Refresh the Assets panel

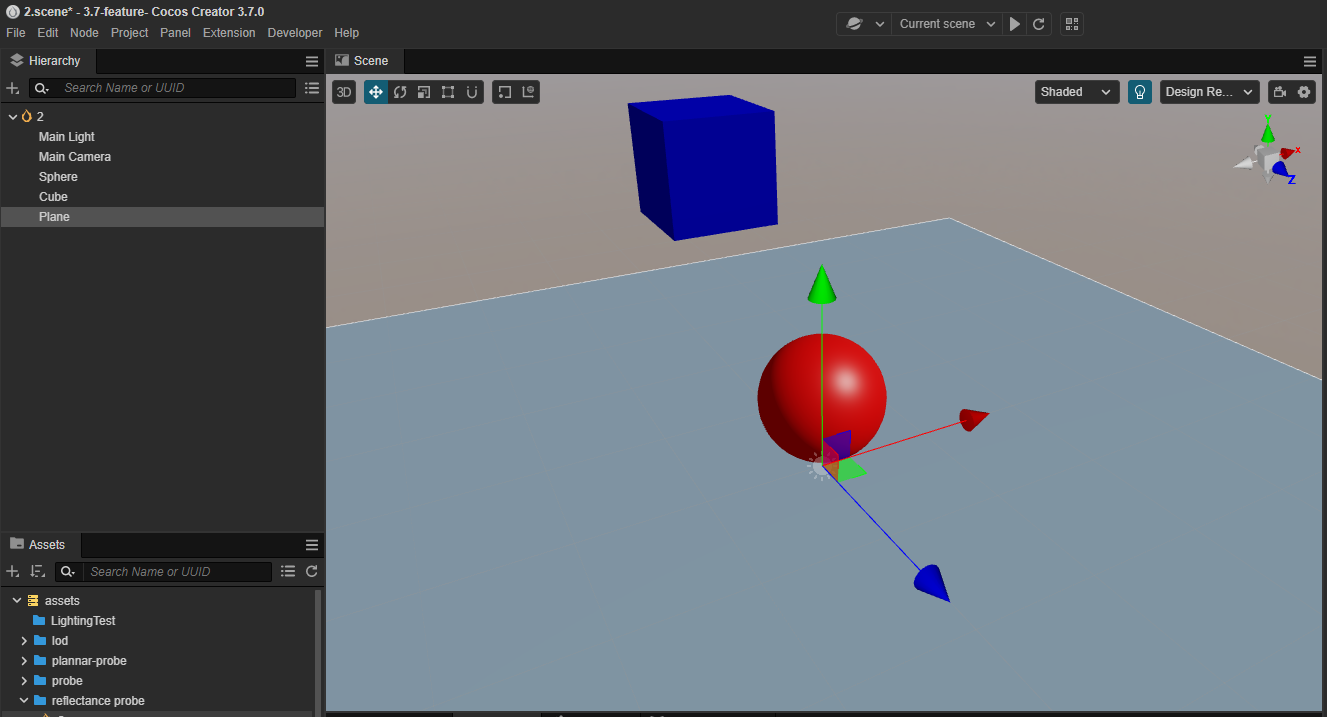(x=312, y=572)
